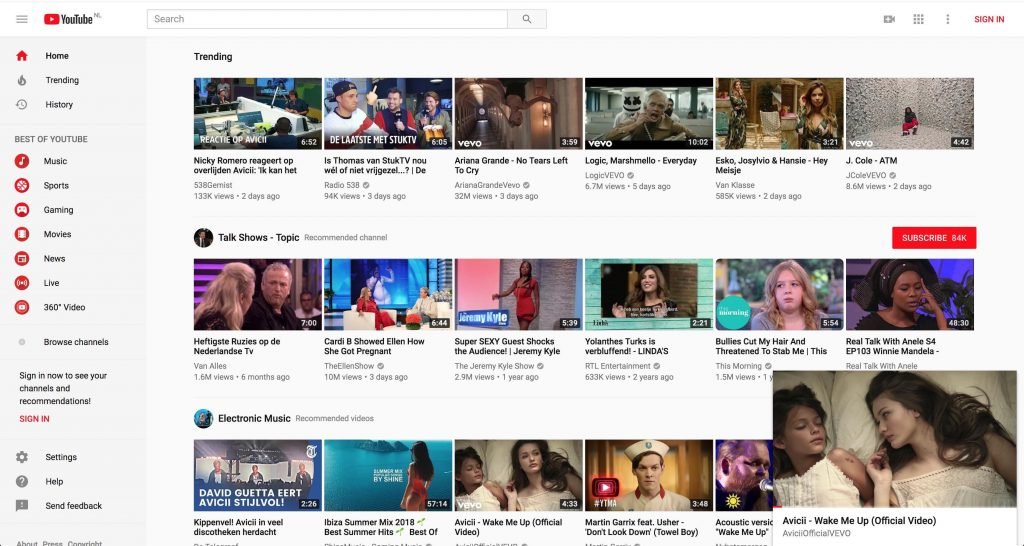Open Esko, Josylvio & Hansie thumbnail
Viewport: 1024px width, 546px height.
click(x=779, y=114)
